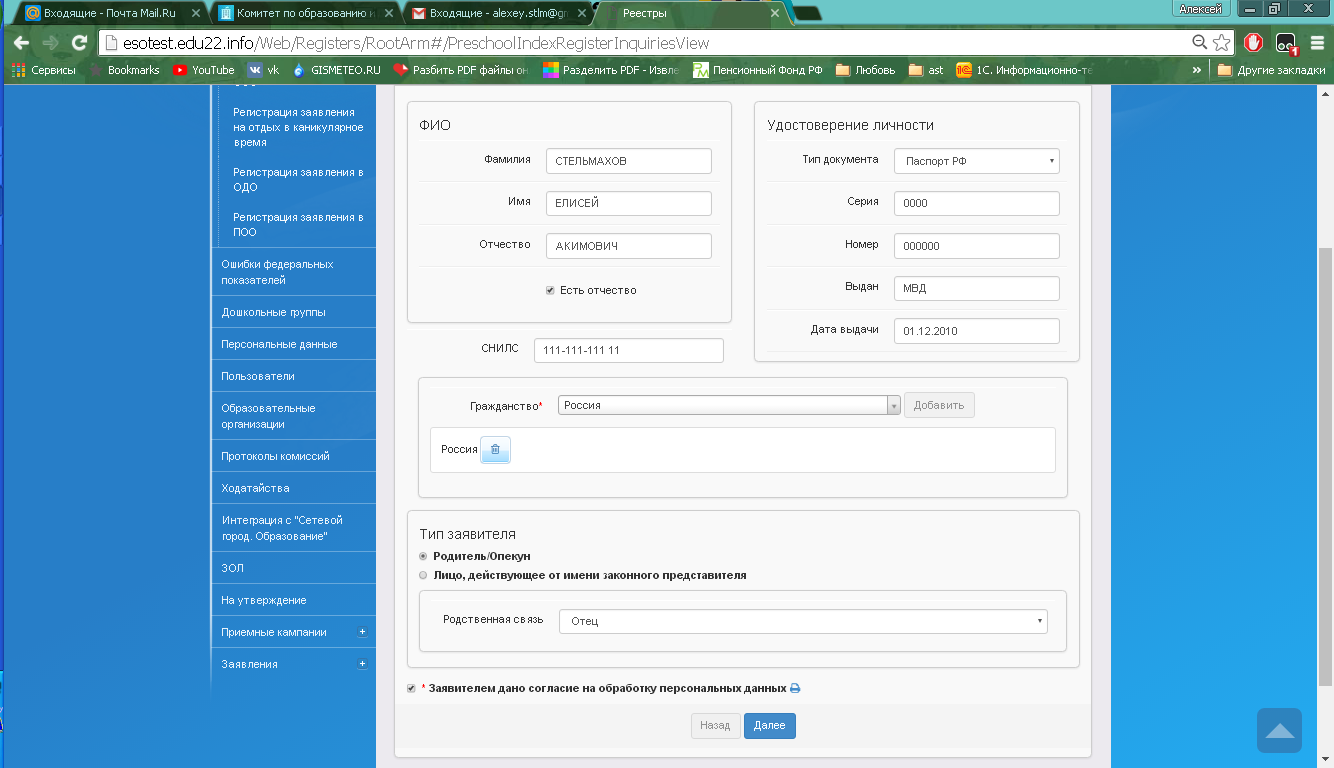Reload the page with the refresh icon
Viewport: 1334px width, 768px height.
tap(80, 43)
